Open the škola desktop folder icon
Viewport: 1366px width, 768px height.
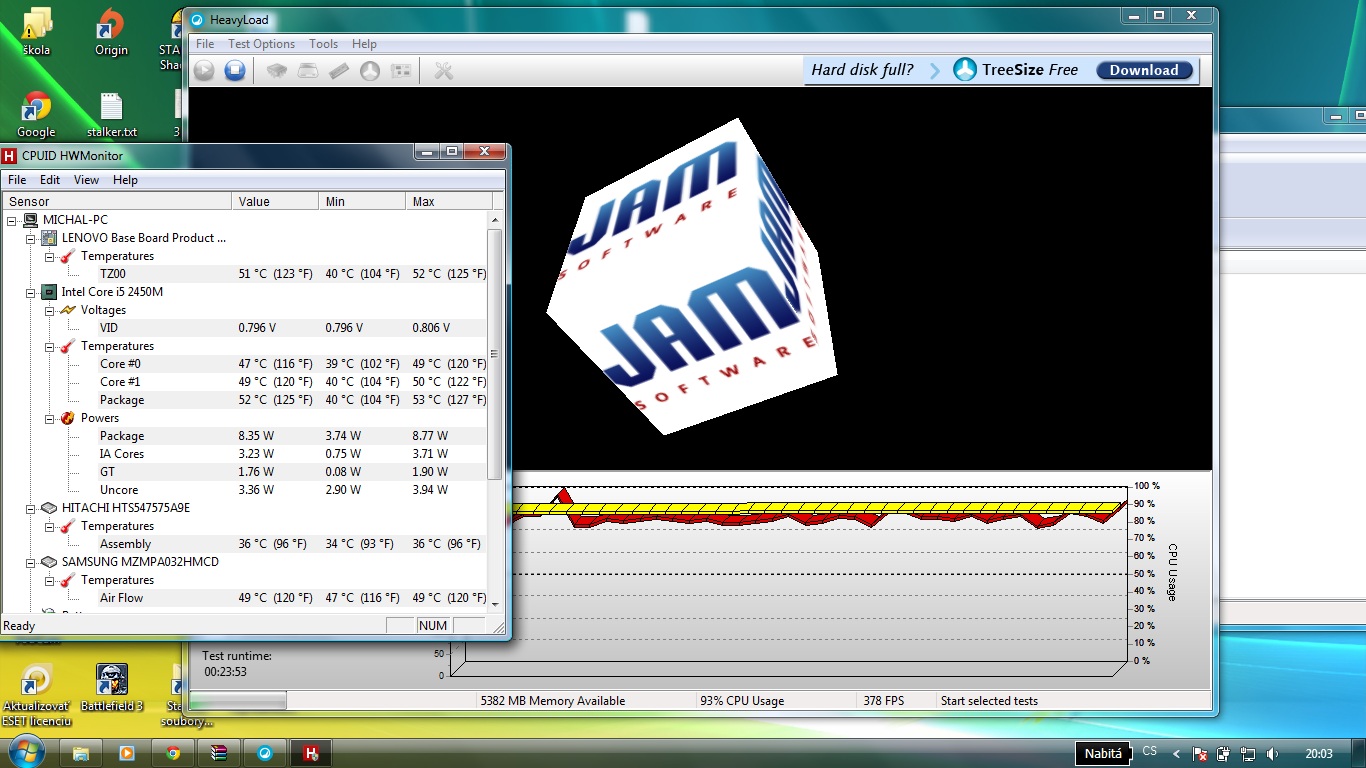pos(36,31)
